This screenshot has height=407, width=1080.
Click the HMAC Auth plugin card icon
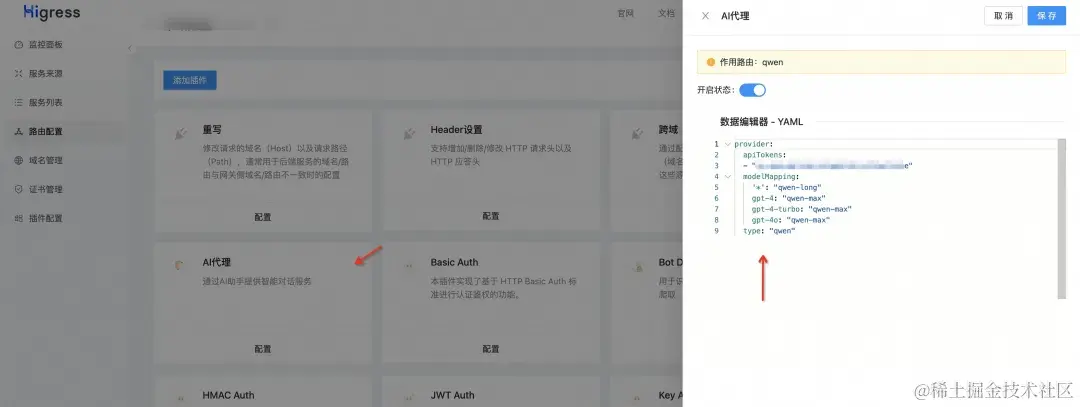point(180,398)
